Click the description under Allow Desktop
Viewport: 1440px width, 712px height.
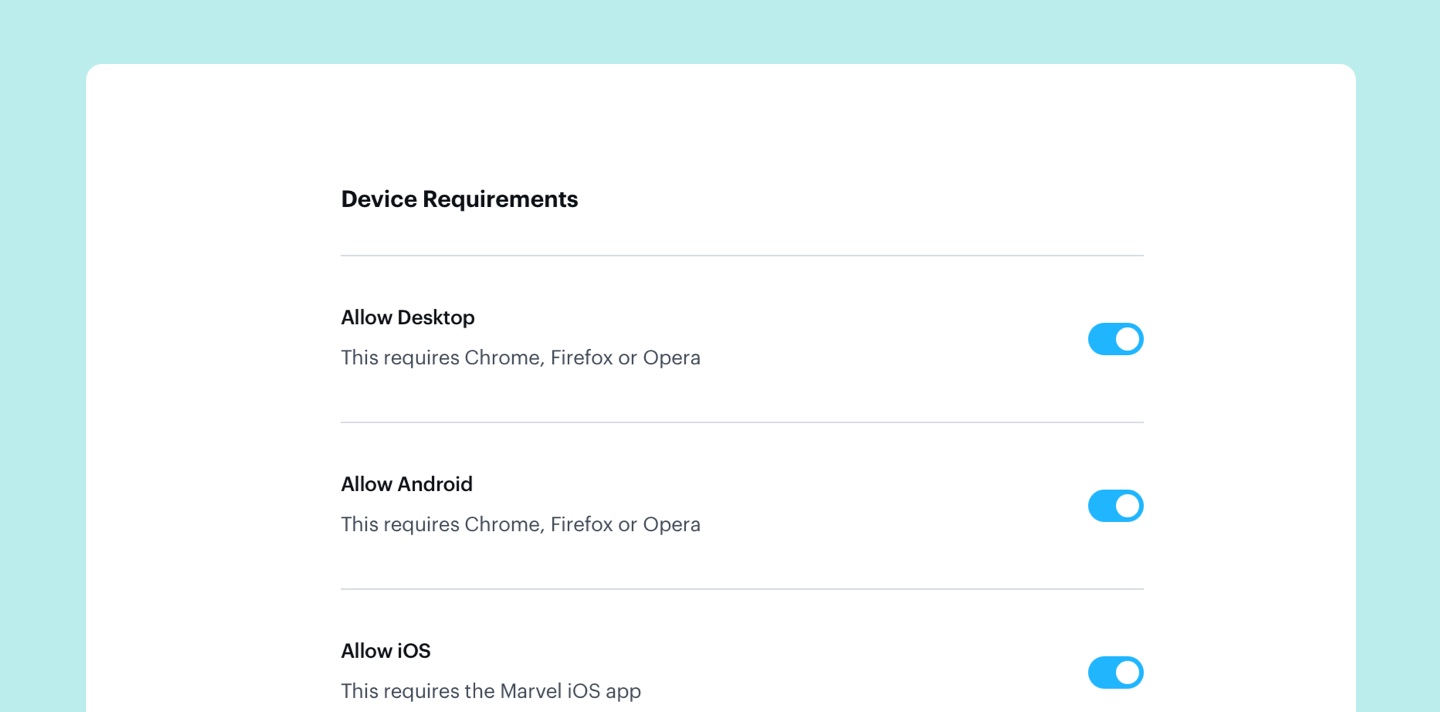pos(521,358)
